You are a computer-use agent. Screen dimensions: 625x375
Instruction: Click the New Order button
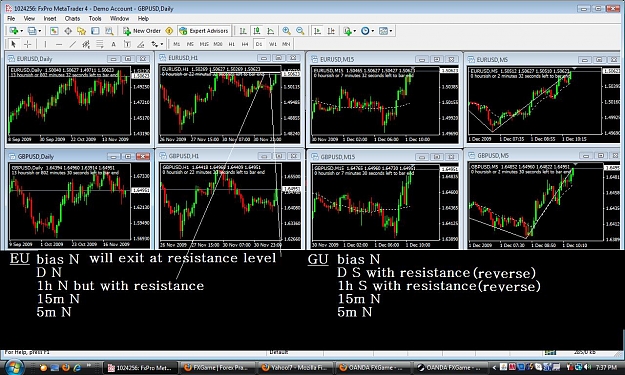142,31
